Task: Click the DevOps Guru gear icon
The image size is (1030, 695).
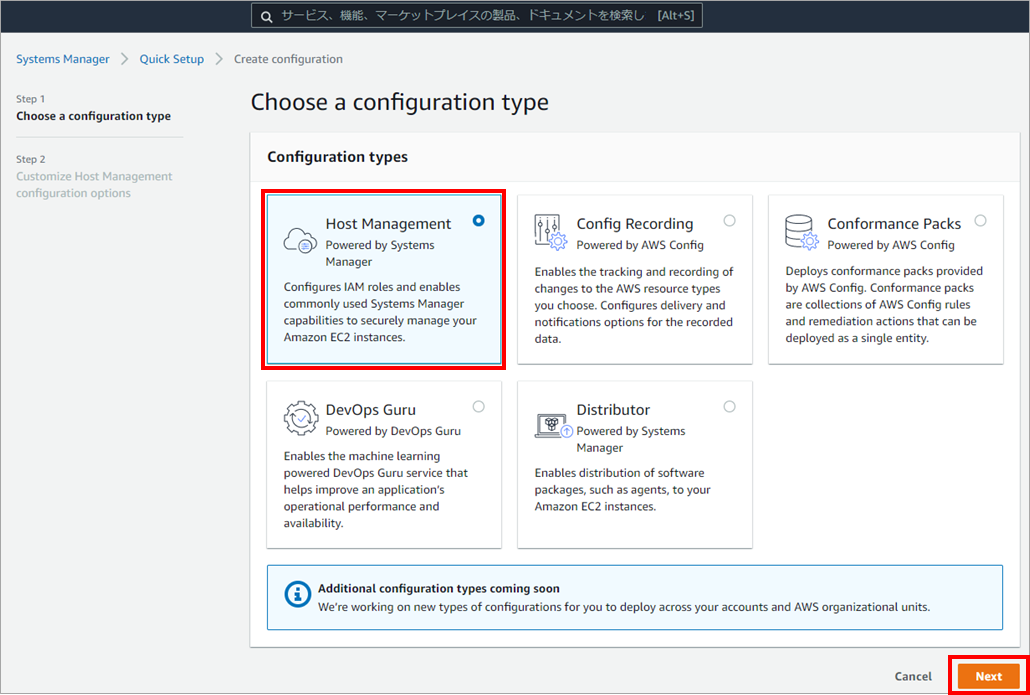Action: coord(301,418)
